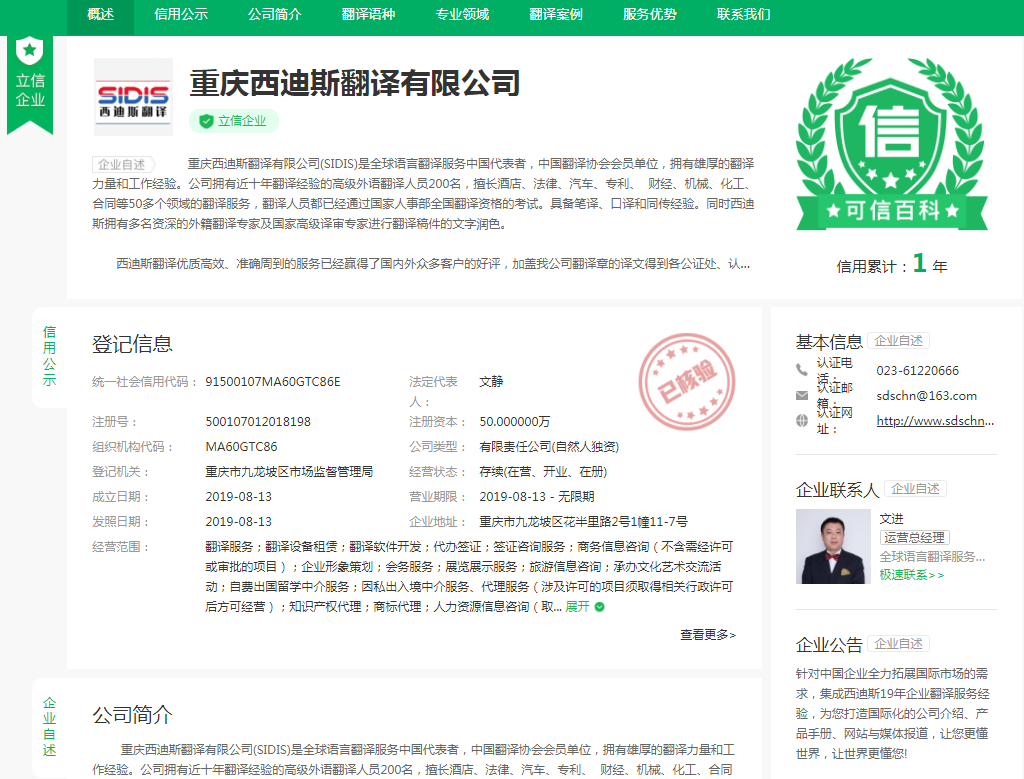Switch to the 信用公示 tab
This screenshot has height=779, width=1024.
pos(181,14)
